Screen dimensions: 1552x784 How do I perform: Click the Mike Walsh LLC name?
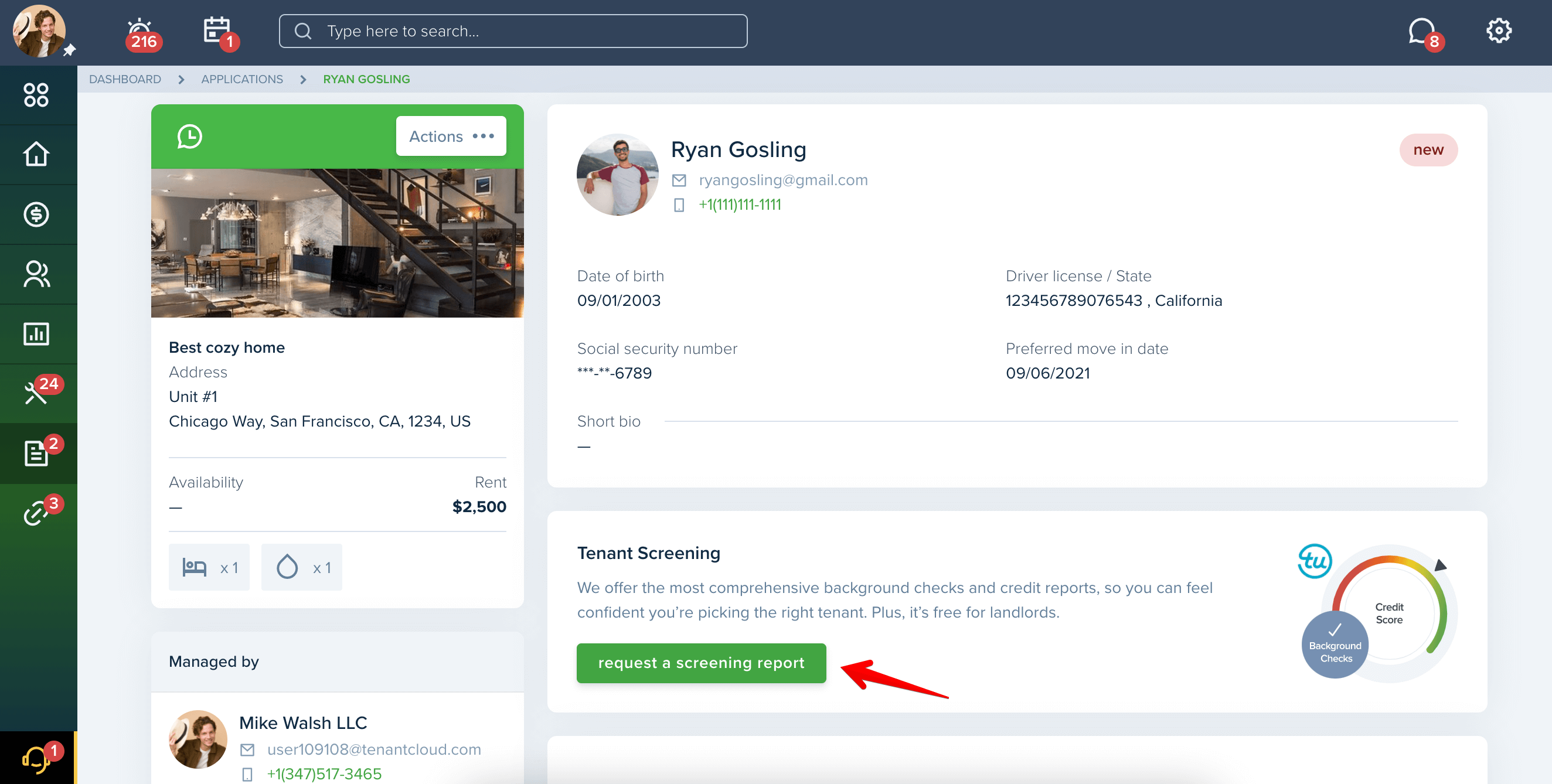(x=302, y=722)
